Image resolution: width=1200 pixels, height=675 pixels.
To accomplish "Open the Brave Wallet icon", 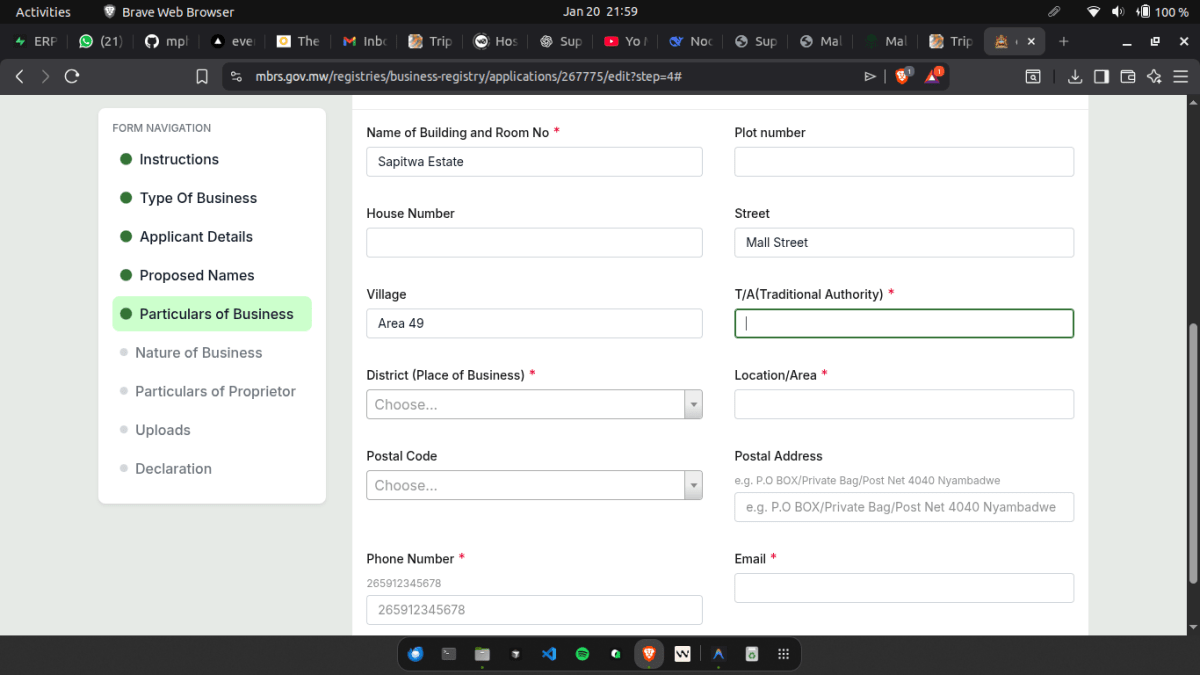I will [x=1127, y=76].
